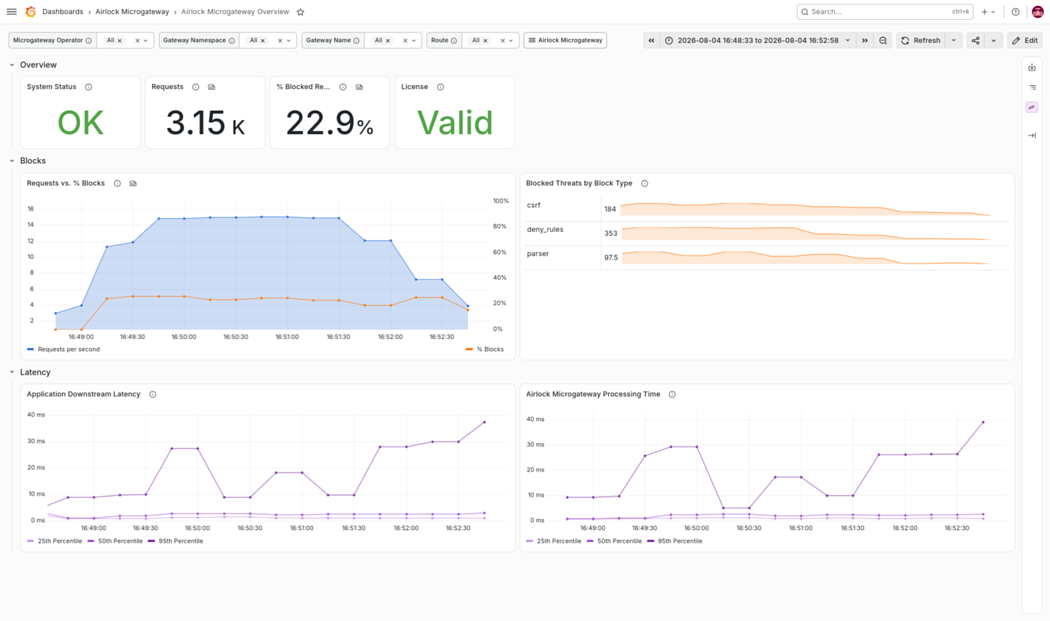Click the export icon in the right sidebar

point(1032,68)
